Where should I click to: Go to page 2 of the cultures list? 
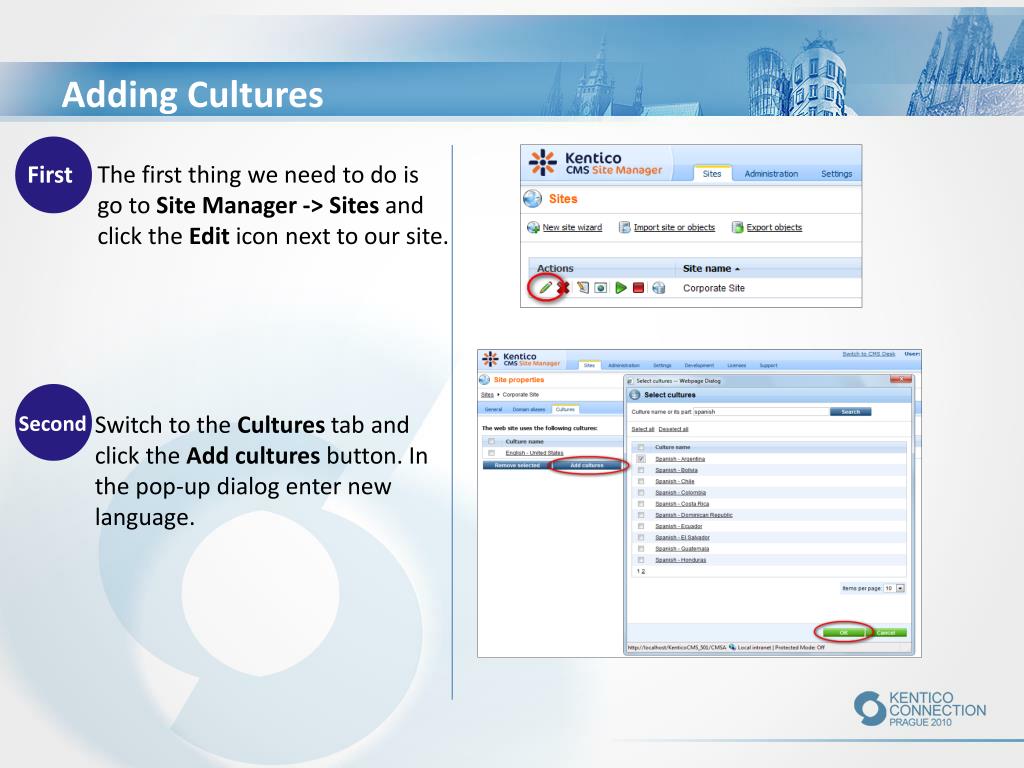643,571
